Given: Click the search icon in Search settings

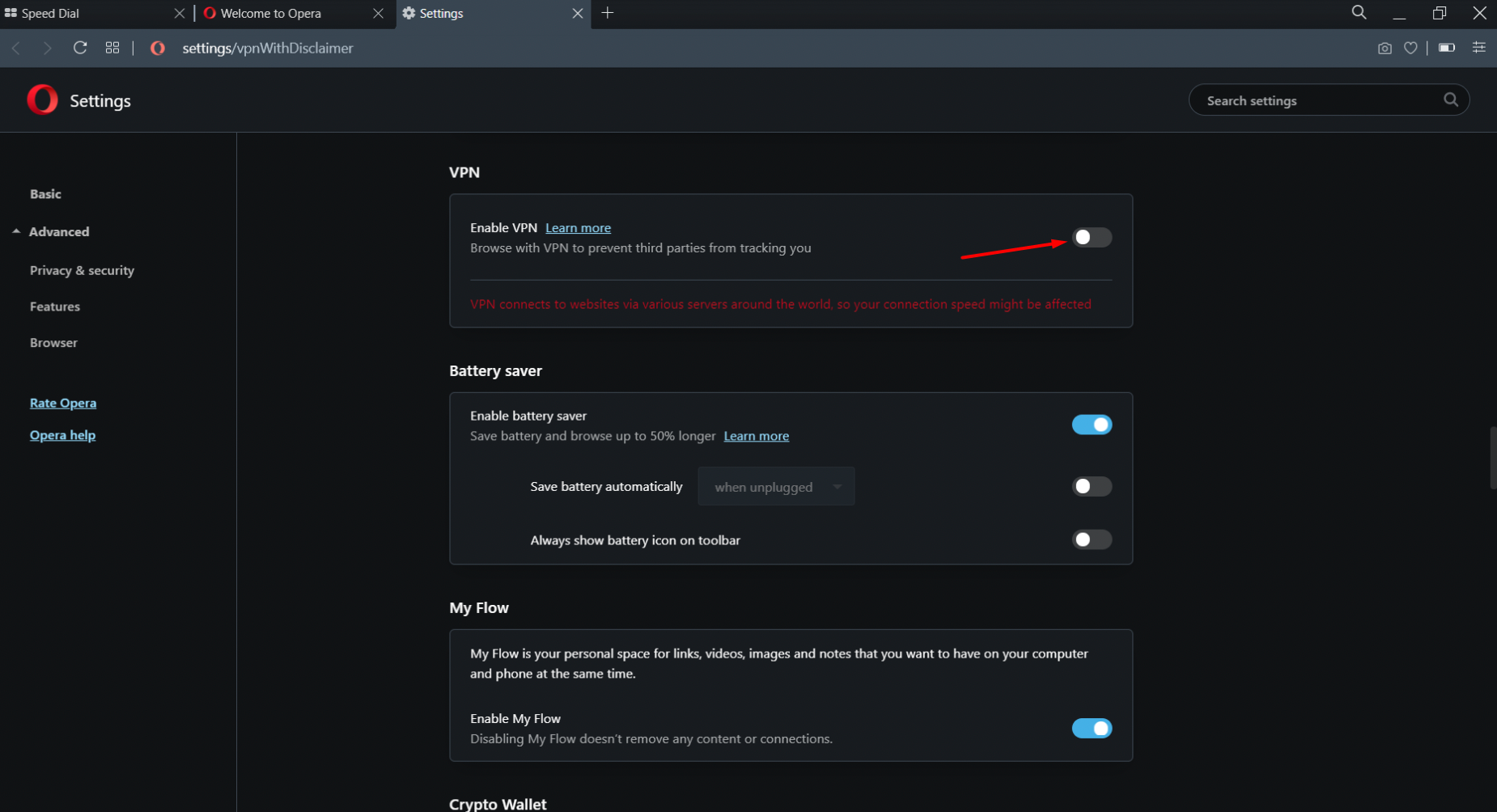Looking at the screenshot, I should 1451,99.
